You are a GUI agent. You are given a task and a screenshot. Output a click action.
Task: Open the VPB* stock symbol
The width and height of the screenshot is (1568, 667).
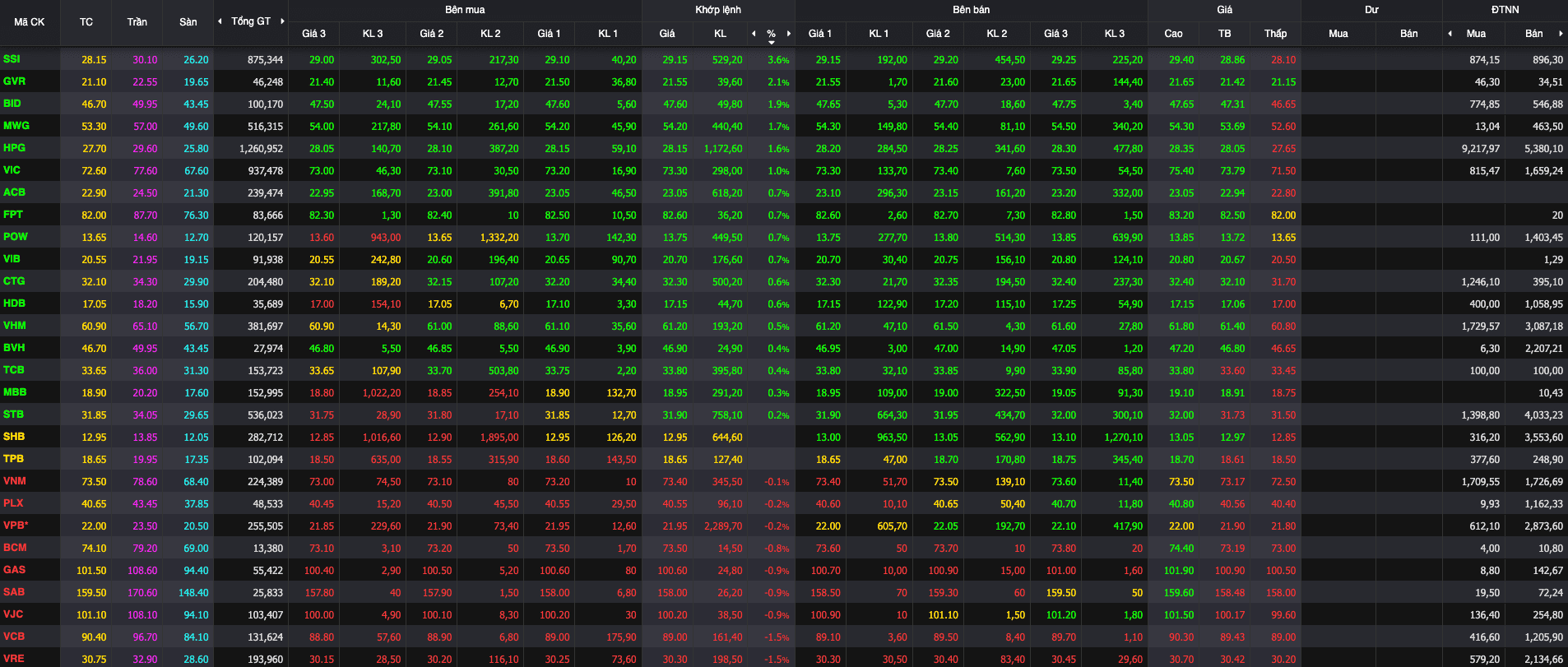tap(16, 526)
